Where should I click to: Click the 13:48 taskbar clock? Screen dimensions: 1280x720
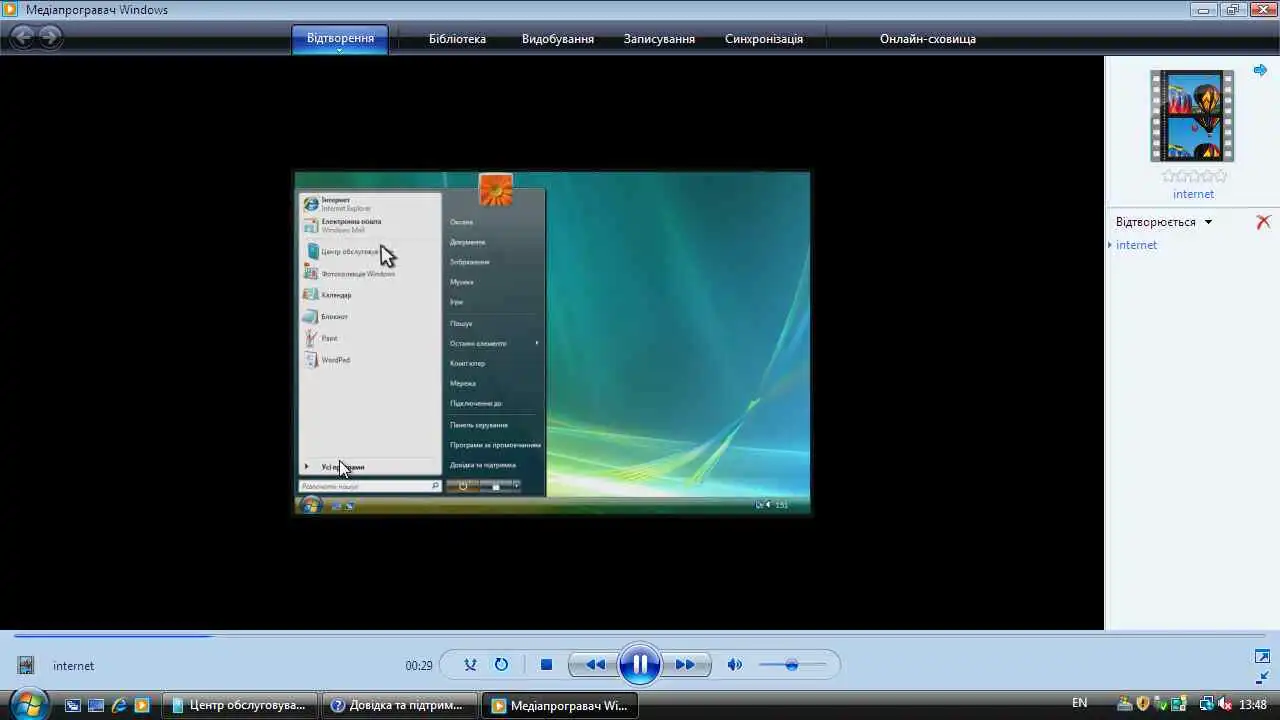[1253, 704]
